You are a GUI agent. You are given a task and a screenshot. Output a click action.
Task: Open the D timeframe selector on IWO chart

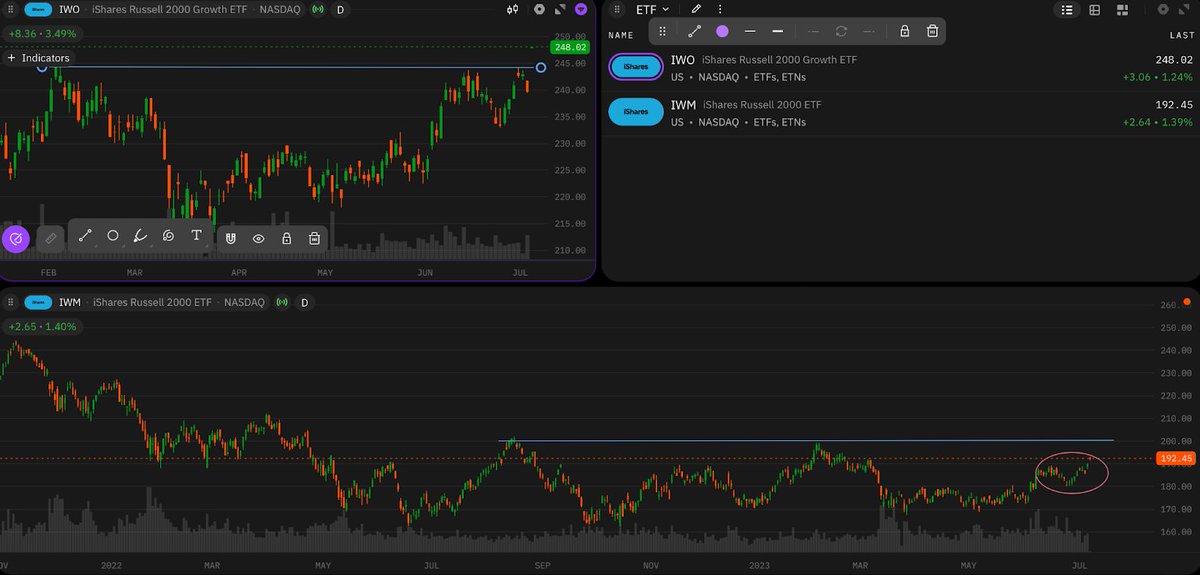tap(340, 10)
